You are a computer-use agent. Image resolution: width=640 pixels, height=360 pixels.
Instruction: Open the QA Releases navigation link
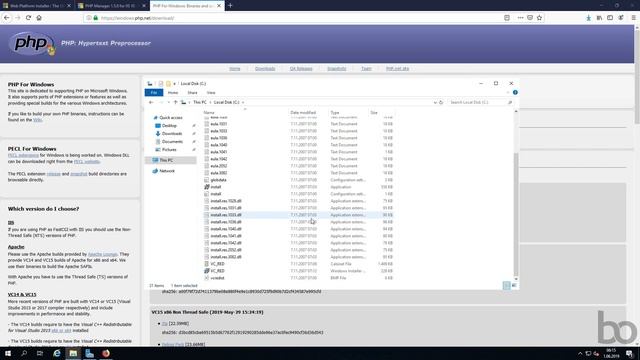click(x=301, y=69)
